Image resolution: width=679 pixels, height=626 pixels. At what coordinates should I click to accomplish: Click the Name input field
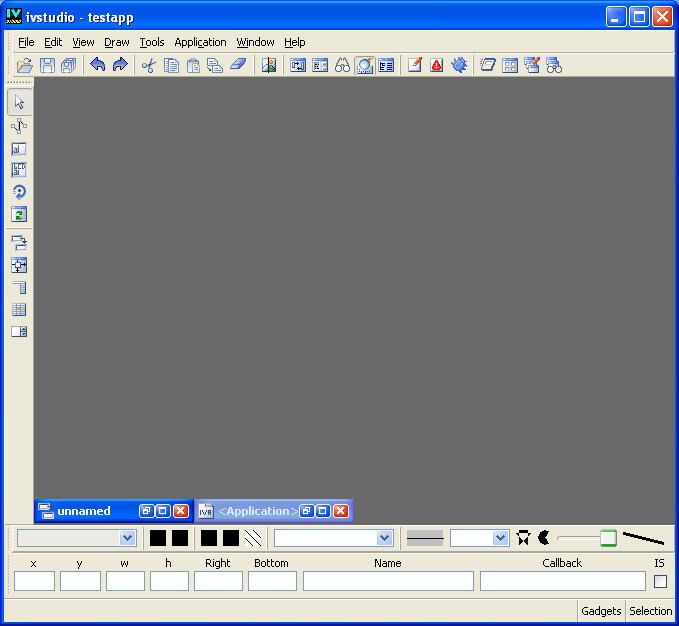388,581
